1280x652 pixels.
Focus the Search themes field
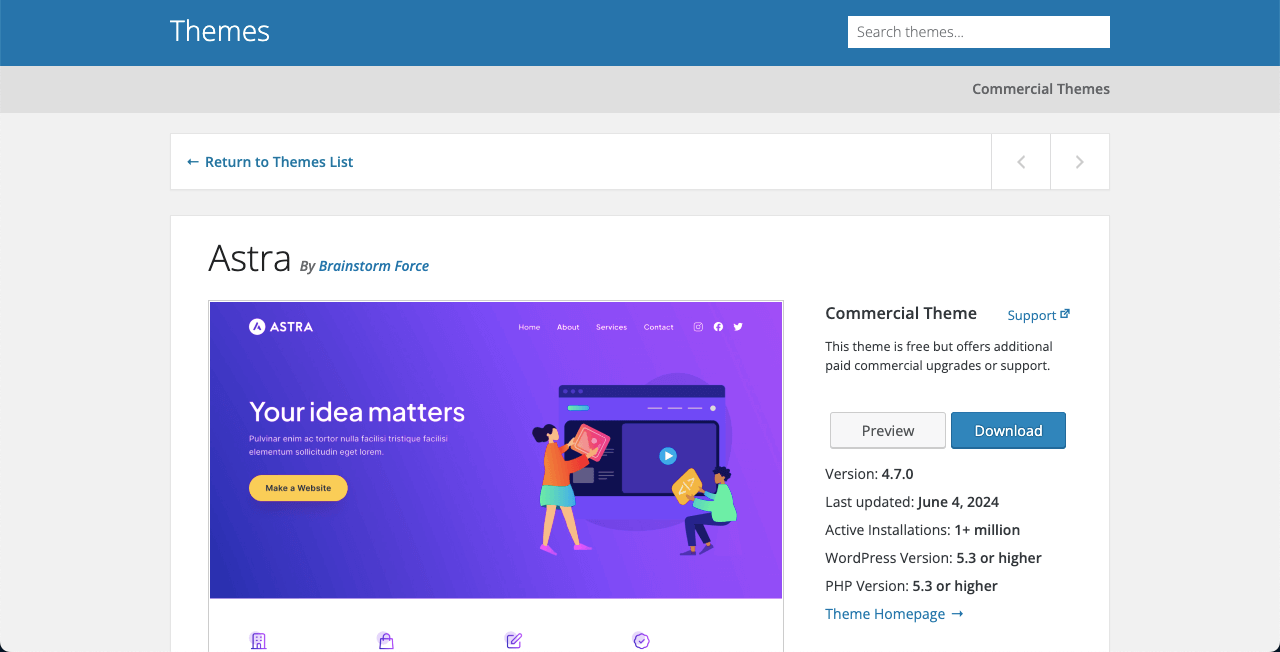click(979, 32)
